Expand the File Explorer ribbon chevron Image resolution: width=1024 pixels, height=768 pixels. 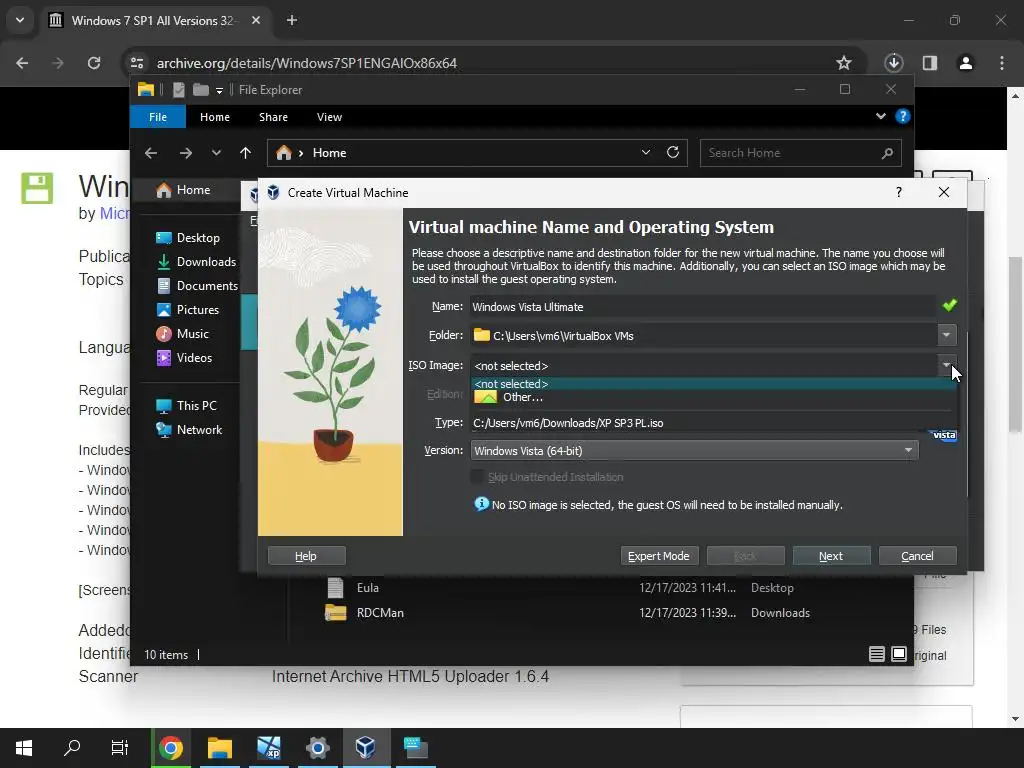coord(880,116)
